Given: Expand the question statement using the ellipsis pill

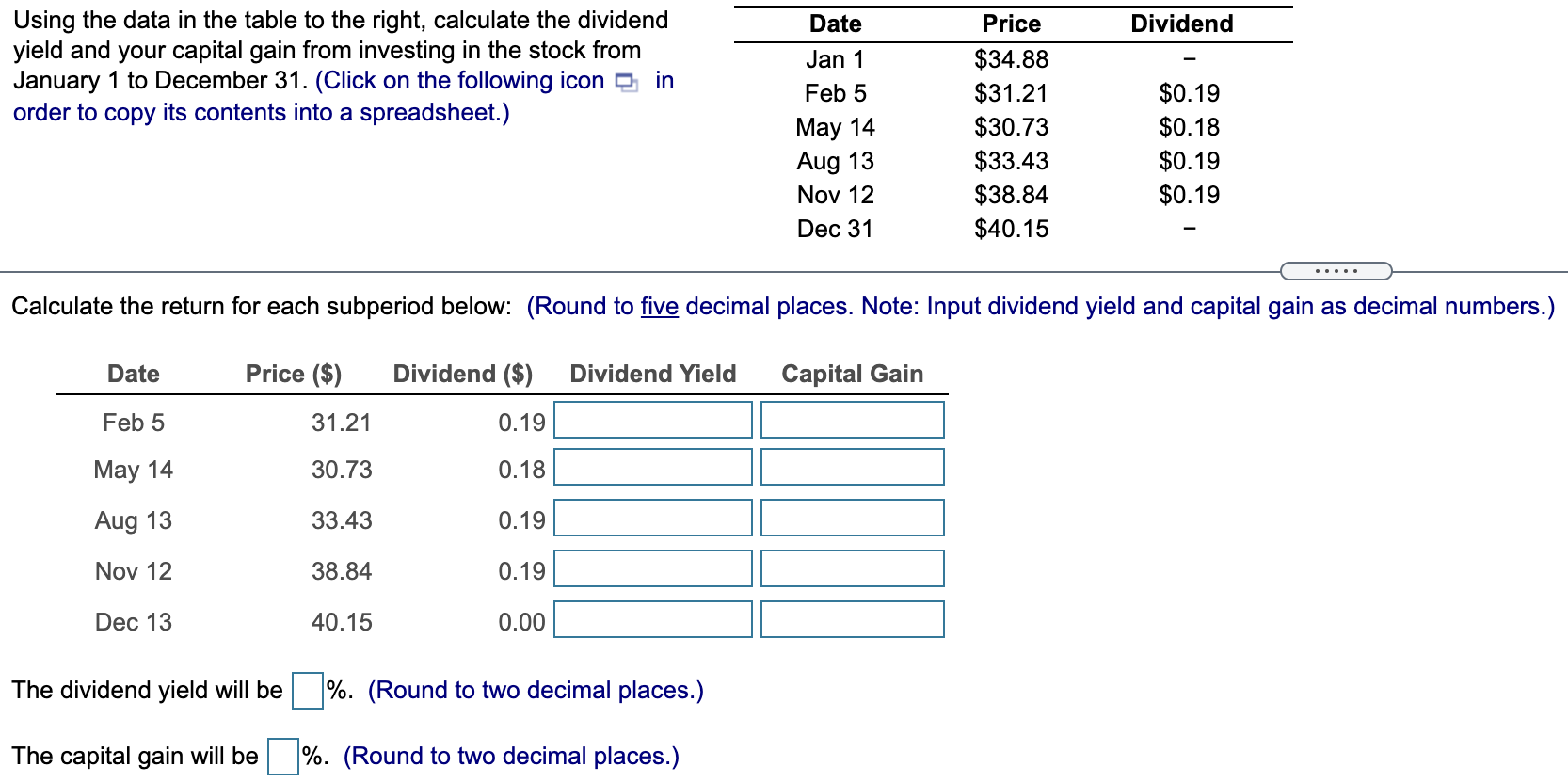Looking at the screenshot, I should click(x=1336, y=270).
